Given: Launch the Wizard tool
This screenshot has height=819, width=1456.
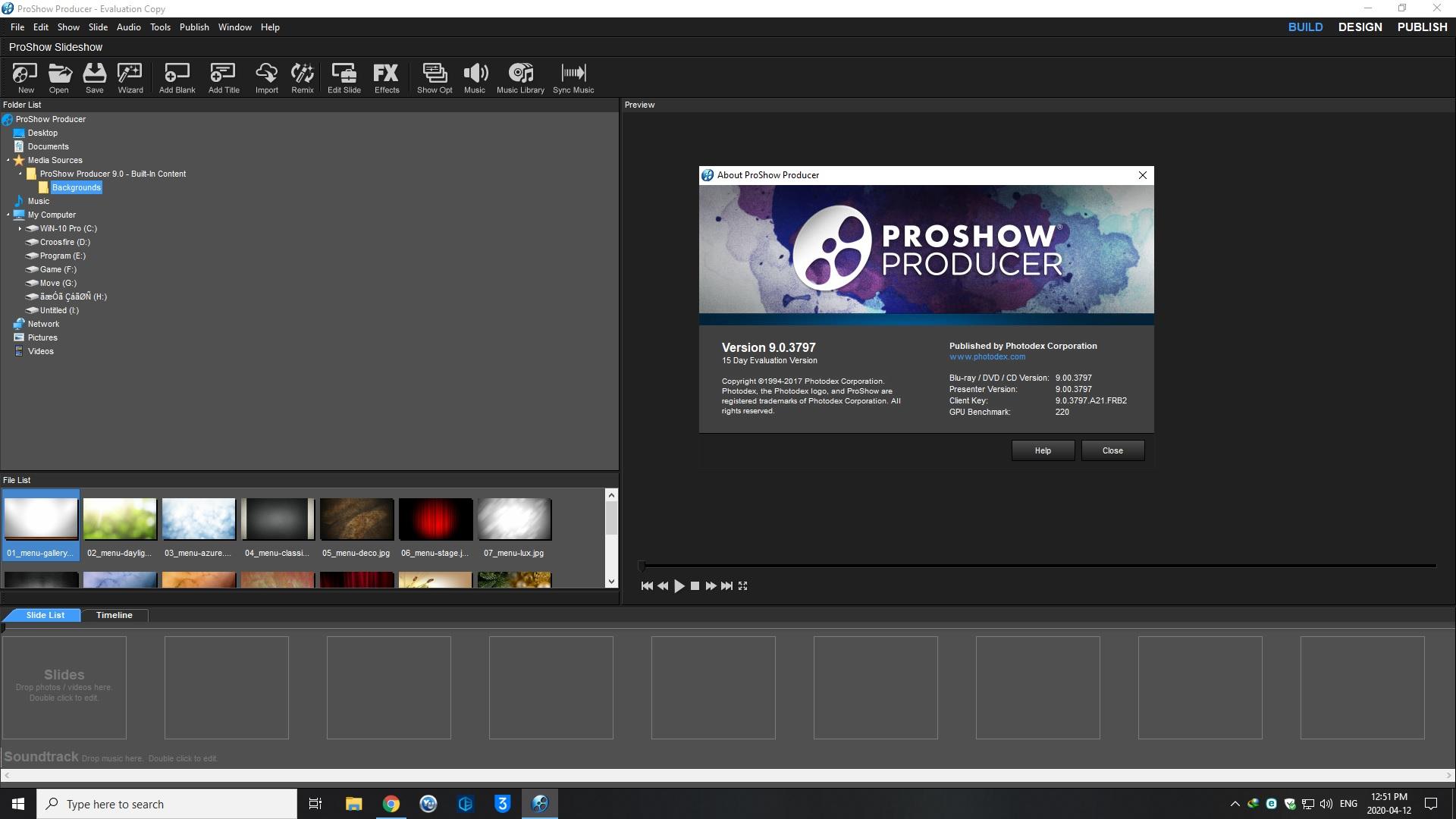Looking at the screenshot, I should [x=130, y=78].
